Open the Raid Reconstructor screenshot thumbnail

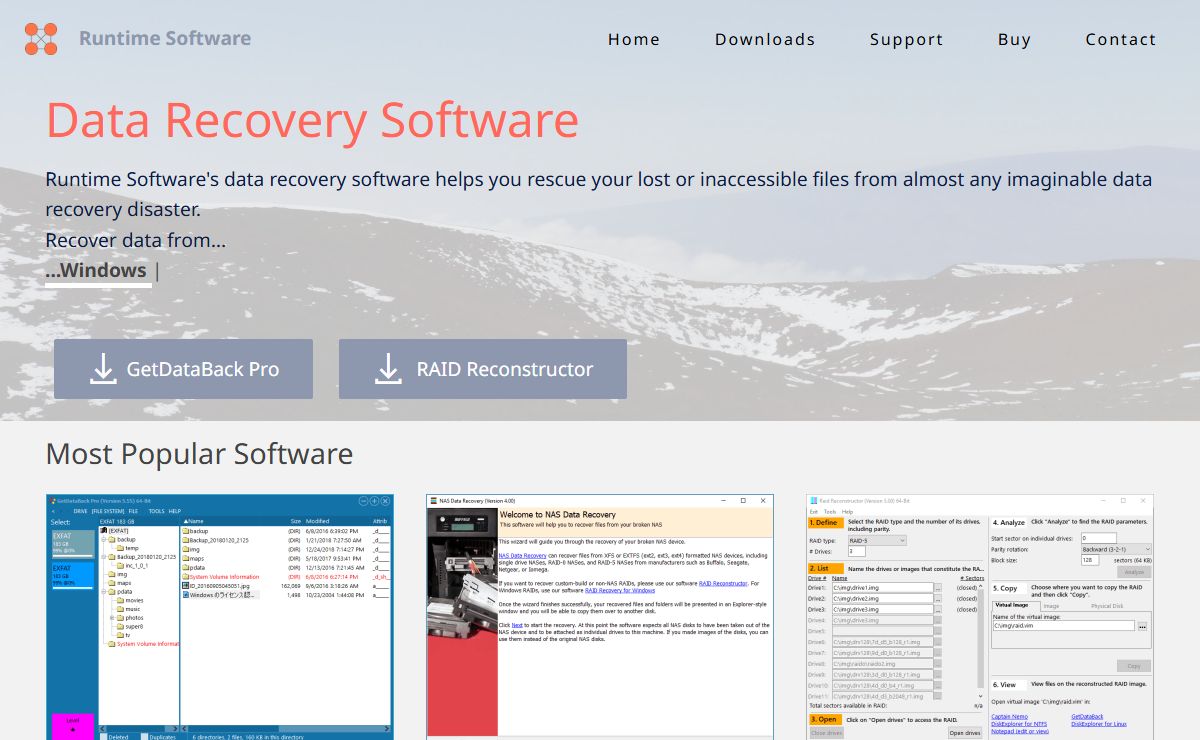tap(980, 617)
